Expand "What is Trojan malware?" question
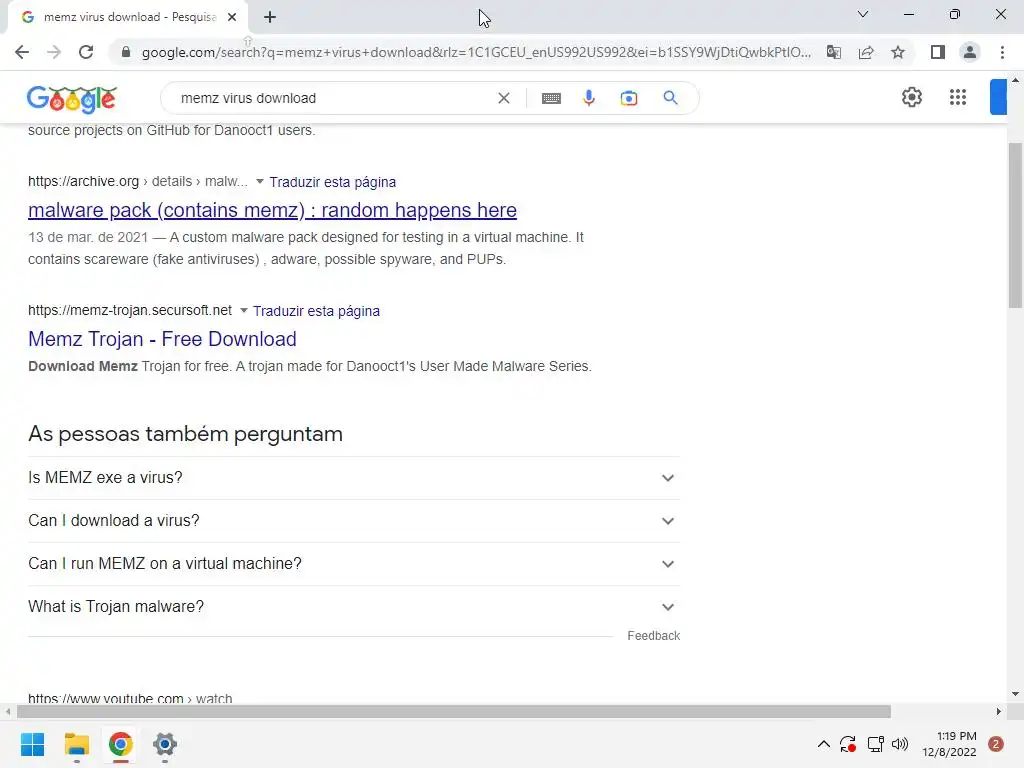Screen dimensions: 1024x768 tap(354, 607)
